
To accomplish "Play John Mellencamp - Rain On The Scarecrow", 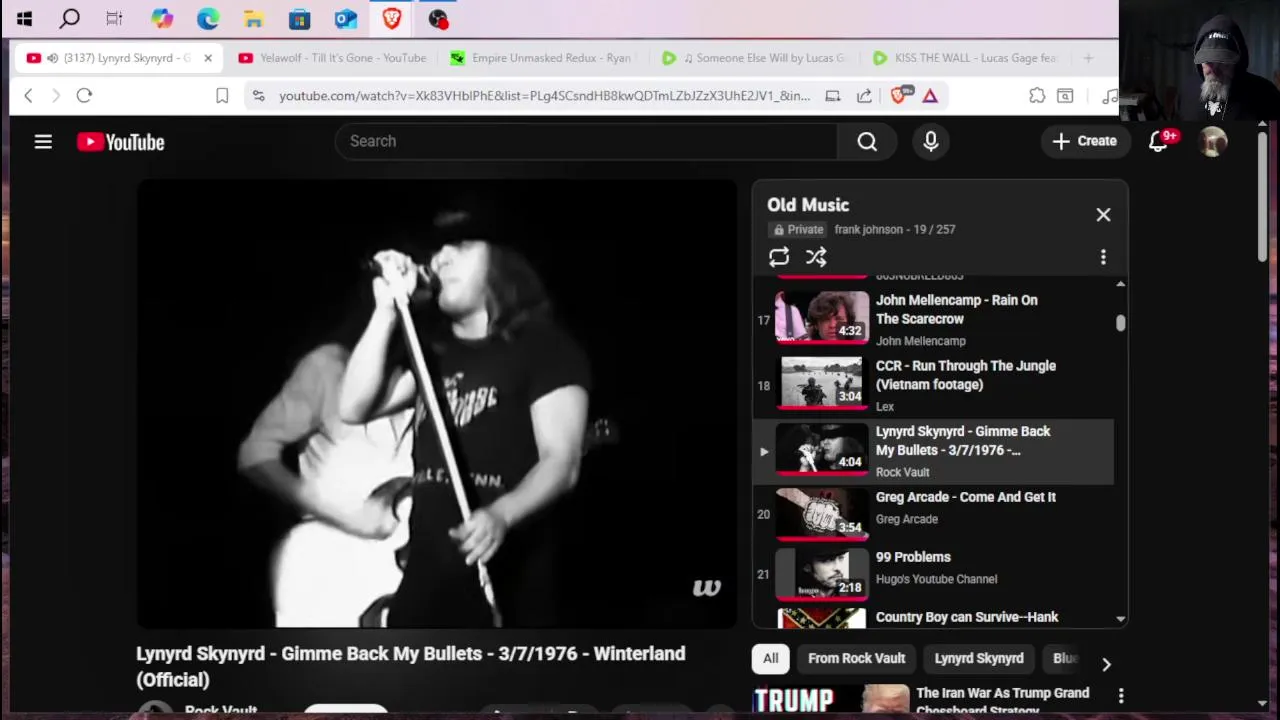I will (x=933, y=319).
